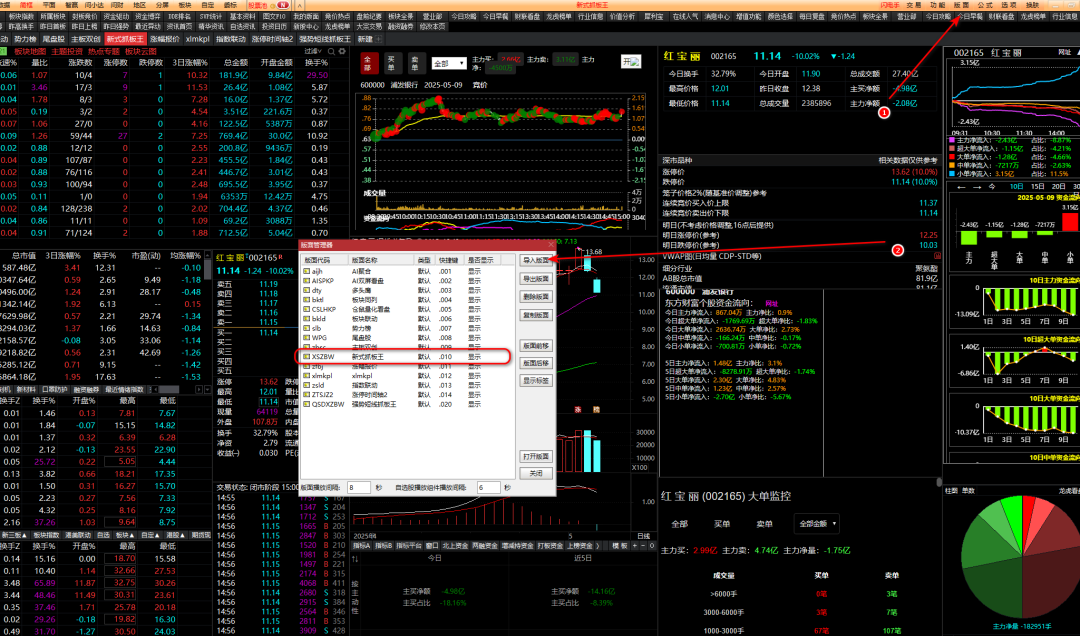Image resolution: width=1080 pixels, height=636 pixels.
Task: Open the 公式 menu in title bar
Action: tap(985, 5)
